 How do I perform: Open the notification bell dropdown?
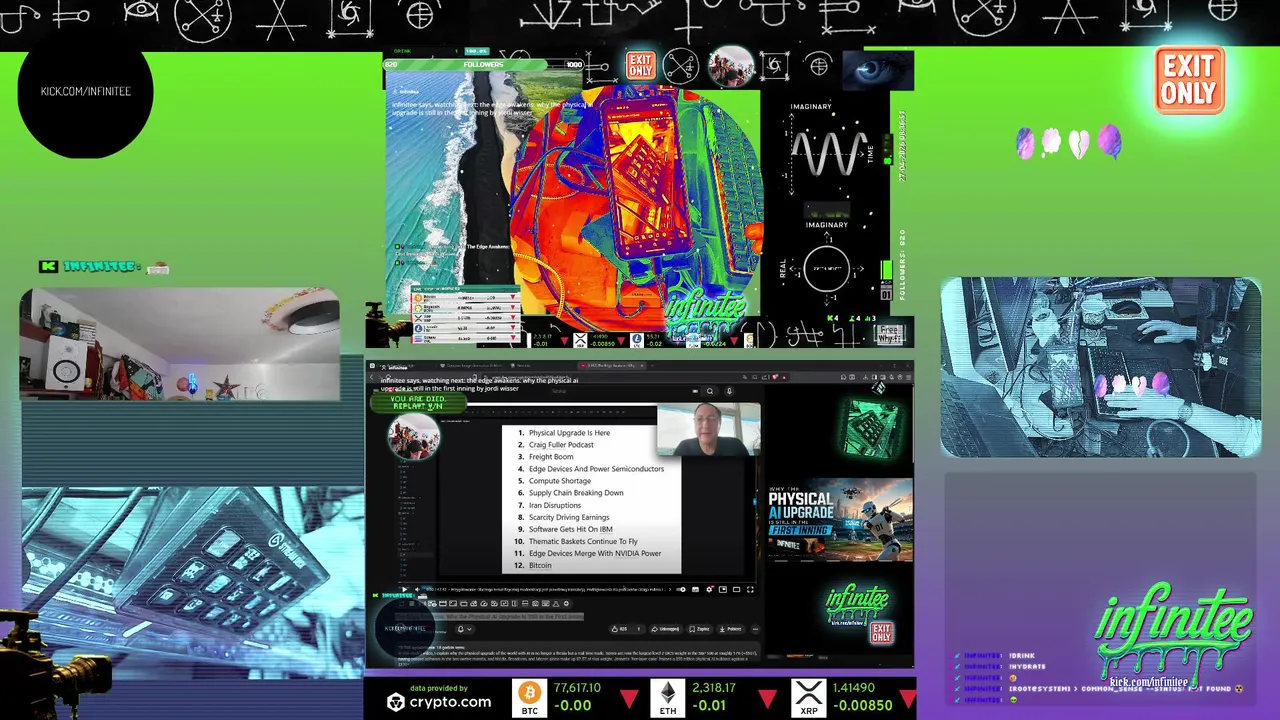pyautogui.click(x=465, y=629)
